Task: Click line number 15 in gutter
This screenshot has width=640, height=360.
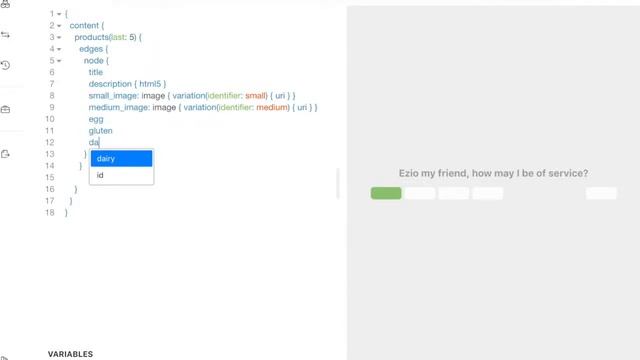Action: (50, 178)
